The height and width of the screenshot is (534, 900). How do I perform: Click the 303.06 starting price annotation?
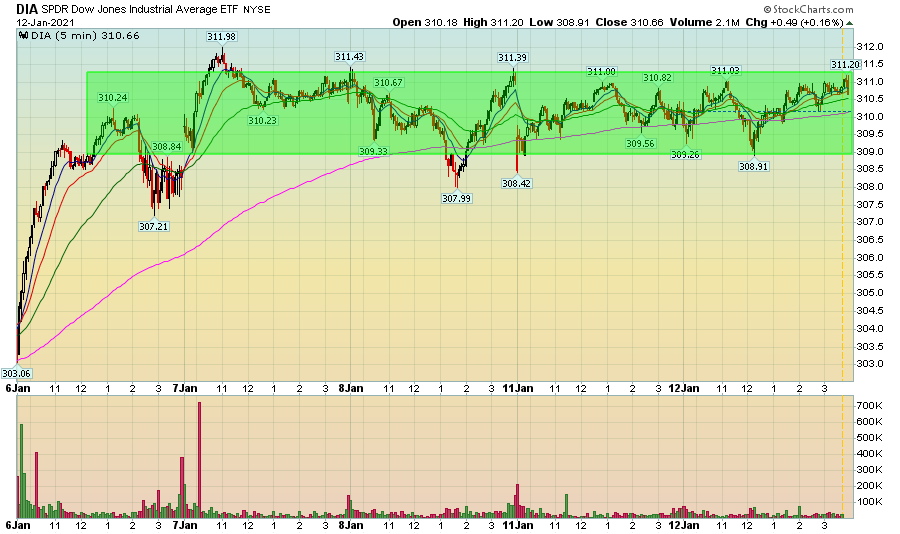pos(17,374)
